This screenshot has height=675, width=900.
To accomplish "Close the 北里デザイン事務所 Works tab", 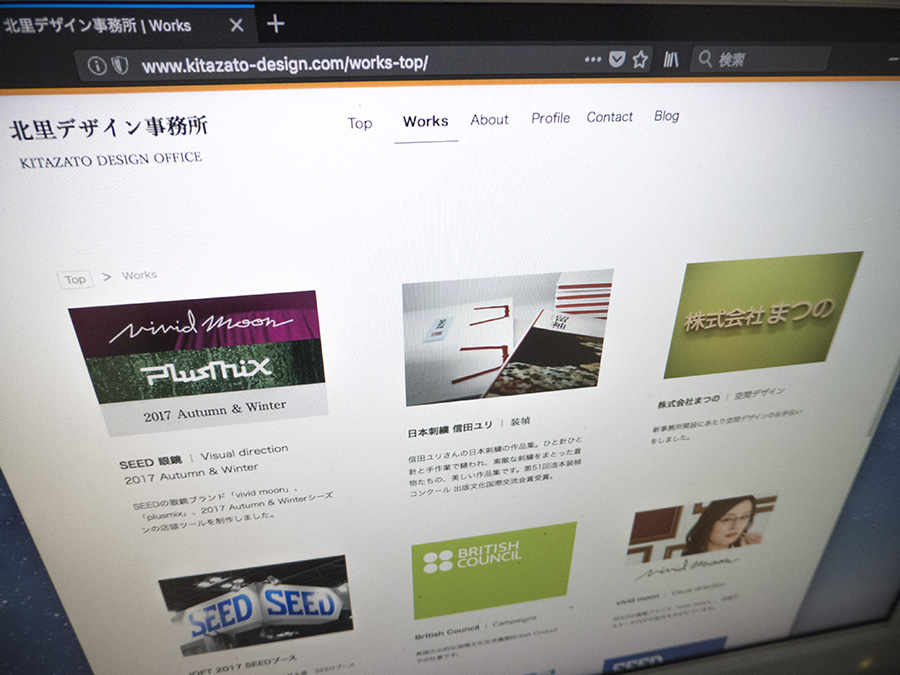I will coord(236,25).
